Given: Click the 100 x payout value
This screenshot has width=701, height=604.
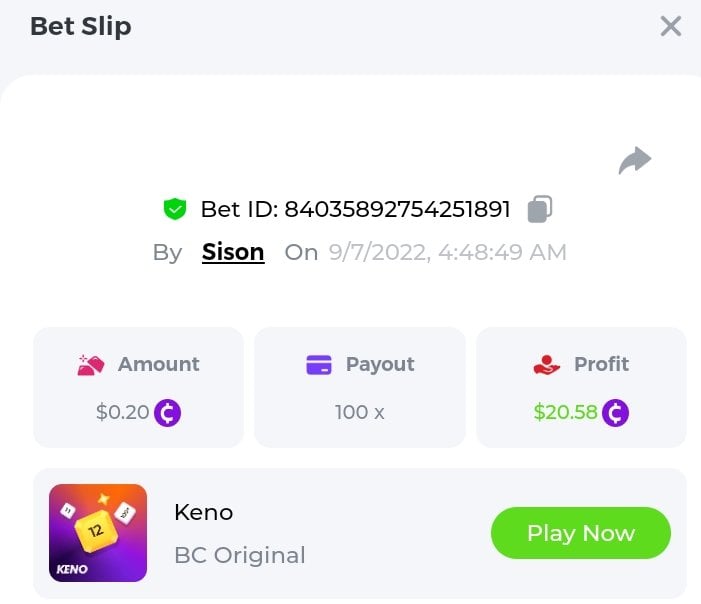Looking at the screenshot, I should [x=360, y=412].
